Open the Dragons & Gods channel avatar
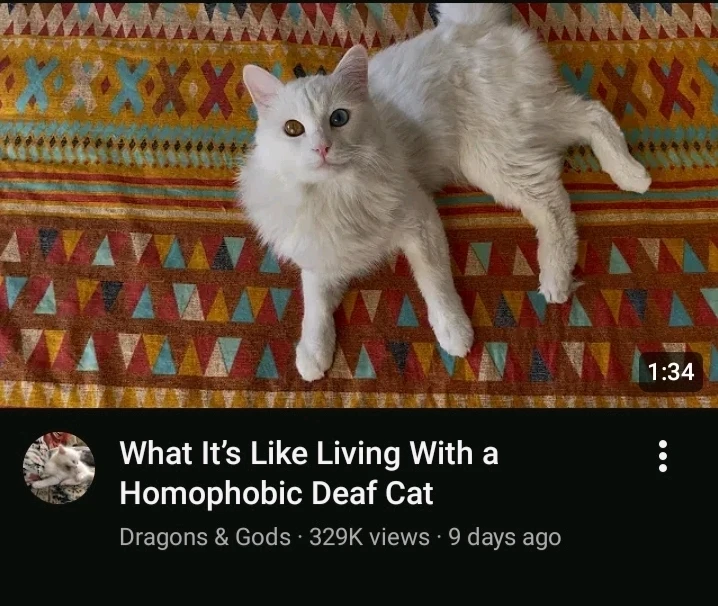The width and height of the screenshot is (718, 606). 59,468
